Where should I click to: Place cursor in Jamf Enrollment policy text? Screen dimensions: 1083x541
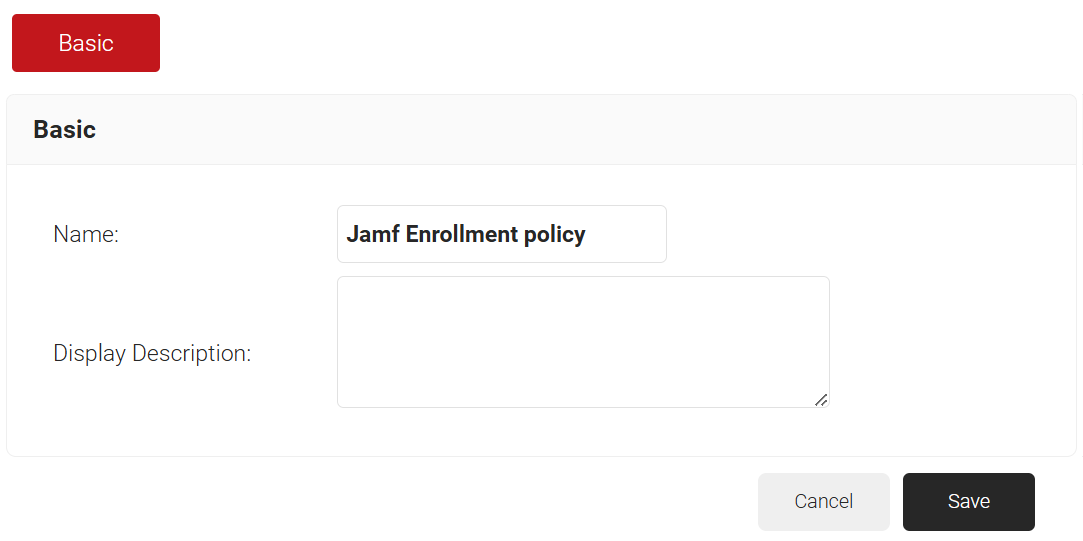pyautogui.click(x=466, y=234)
